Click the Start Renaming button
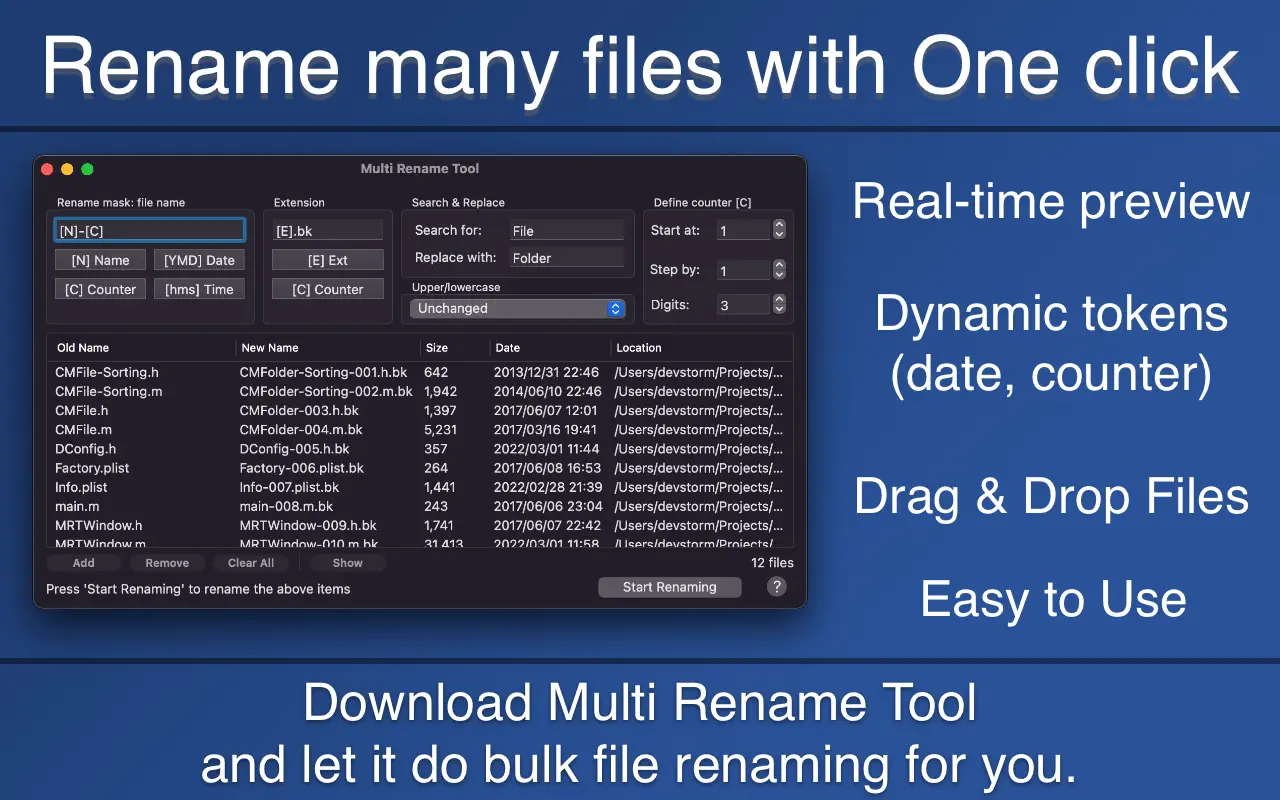 (x=670, y=587)
